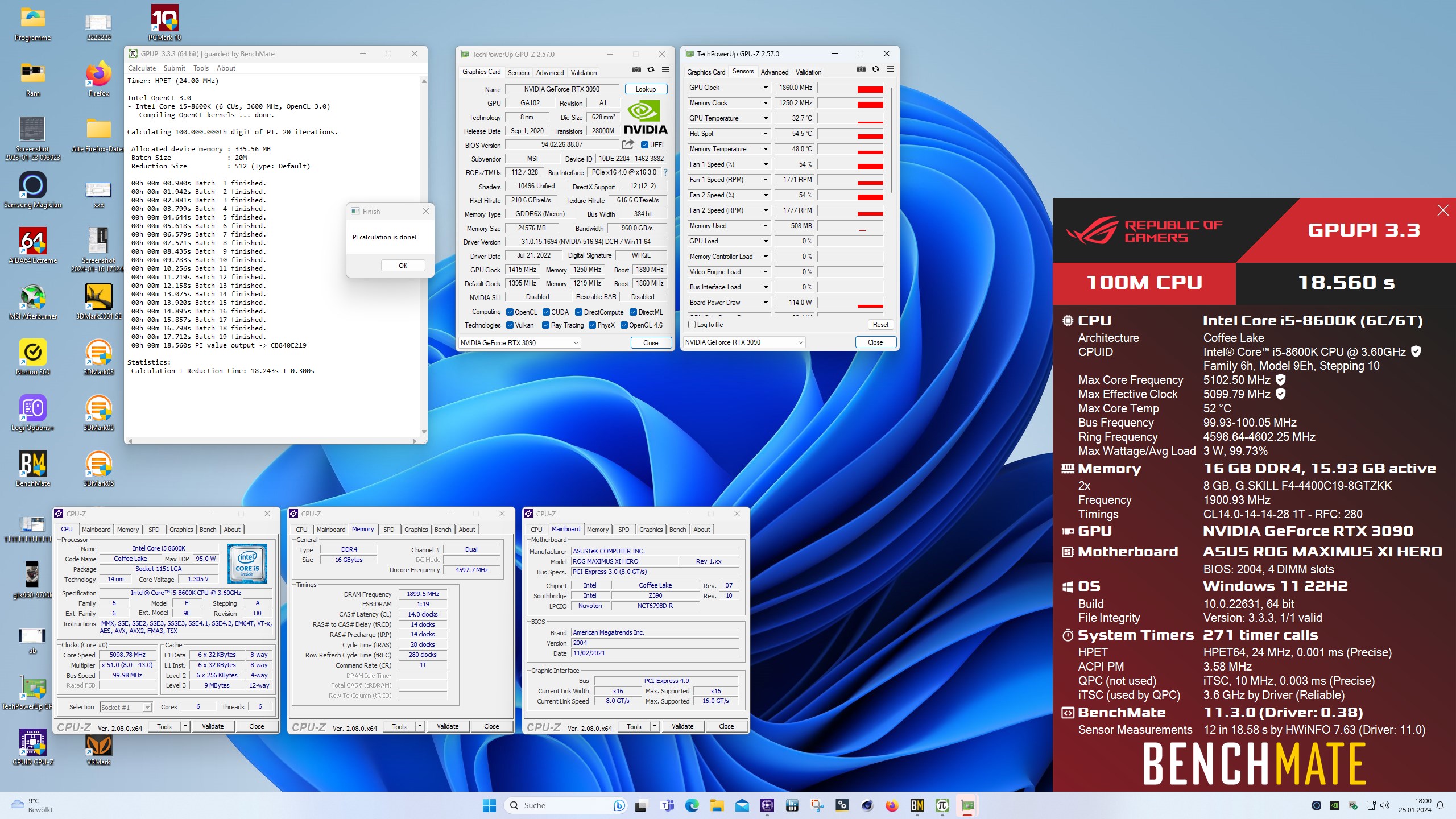Viewport: 1456px width, 819px height.
Task: Open File Explorer from taskbar
Action: click(717, 805)
